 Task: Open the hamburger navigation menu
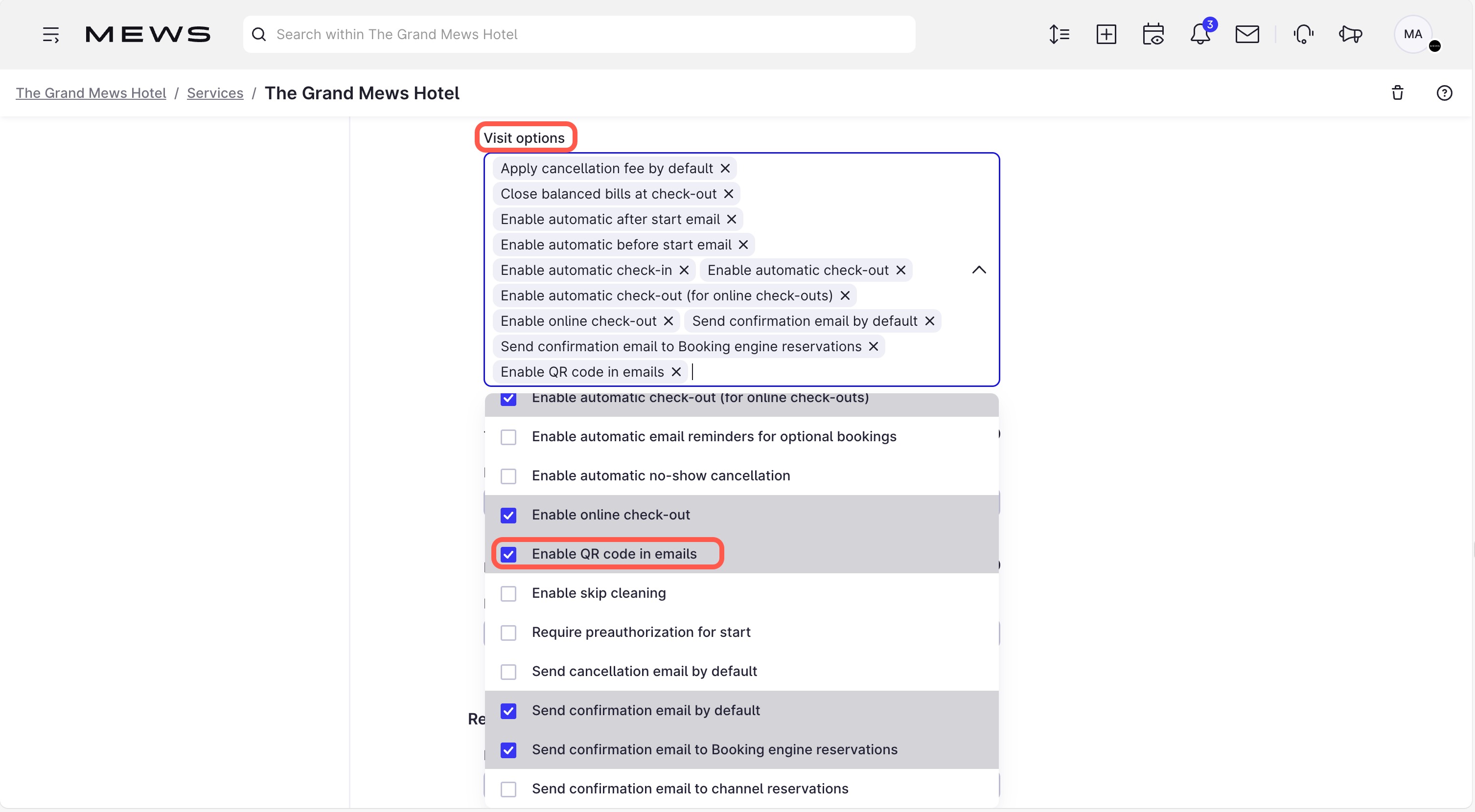[x=50, y=34]
